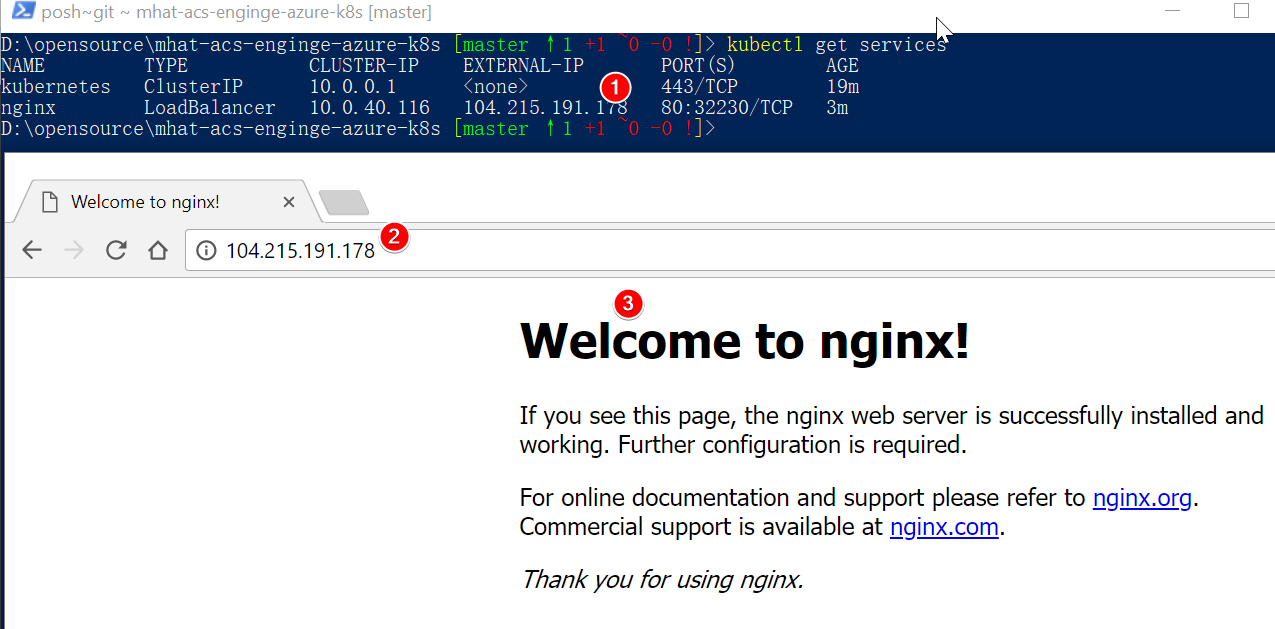Click the PowerShell icon in title bar
Image resolution: width=1275 pixels, height=629 pixels.
pos(23,11)
